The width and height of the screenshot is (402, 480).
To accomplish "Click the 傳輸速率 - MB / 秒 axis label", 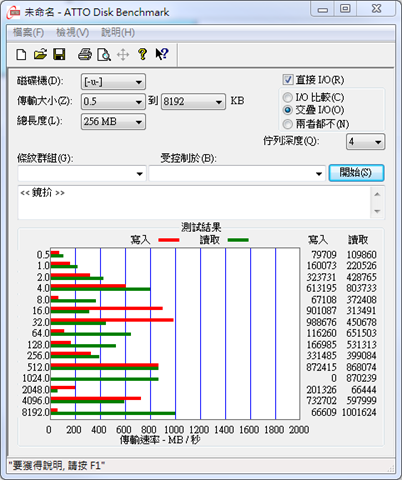I will coord(160,440).
